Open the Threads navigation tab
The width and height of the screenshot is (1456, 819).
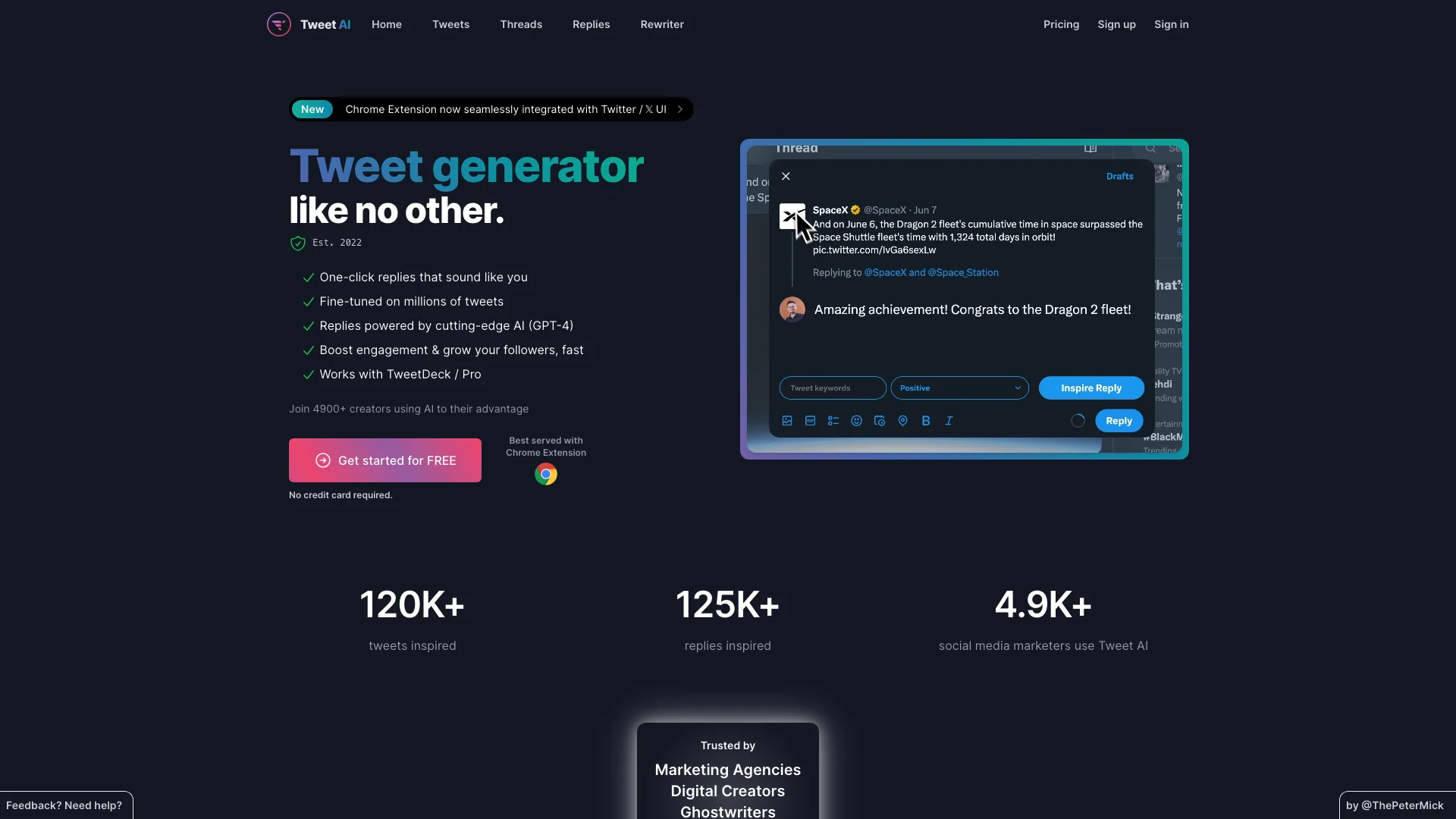pos(521,24)
